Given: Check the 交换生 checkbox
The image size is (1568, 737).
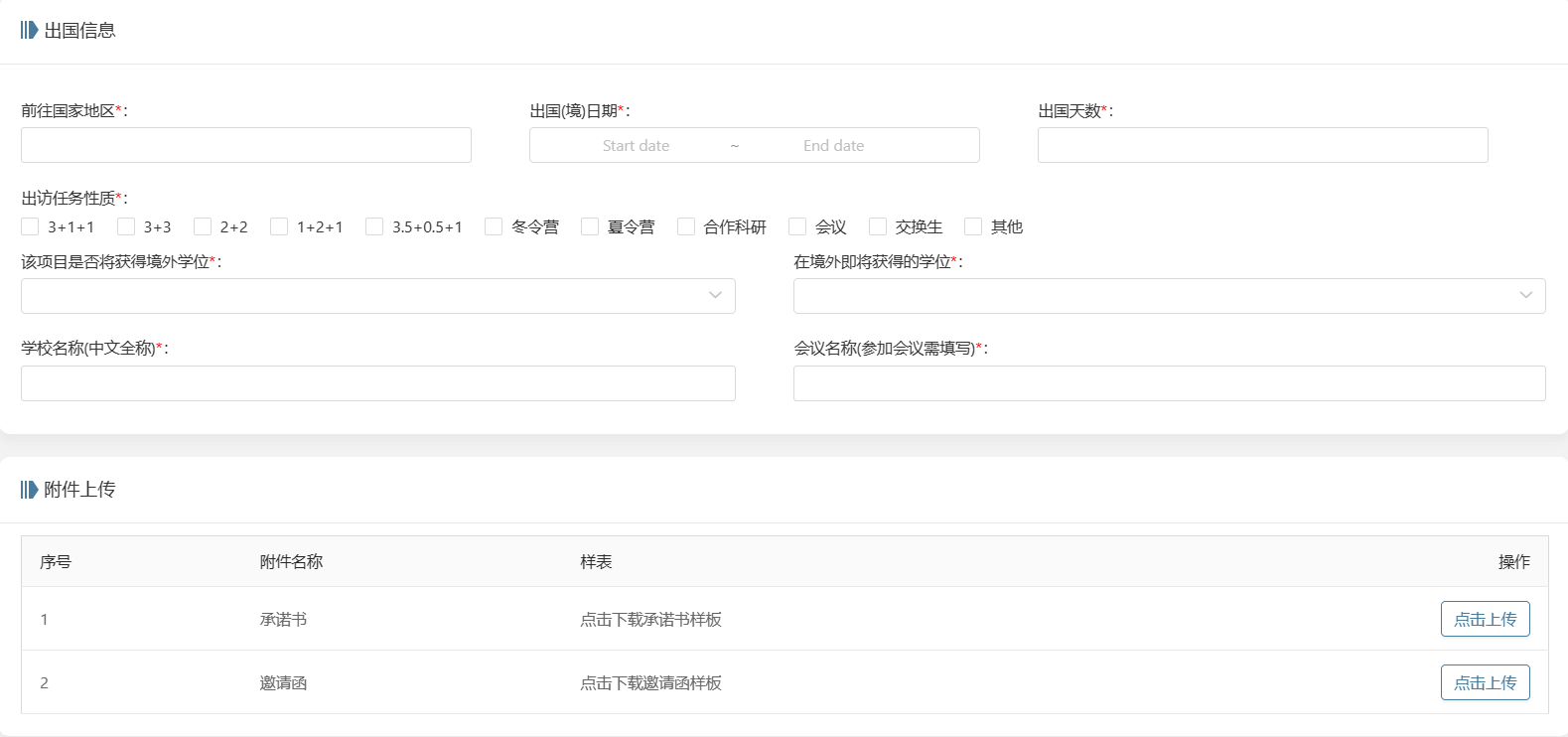Looking at the screenshot, I should tap(878, 226).
